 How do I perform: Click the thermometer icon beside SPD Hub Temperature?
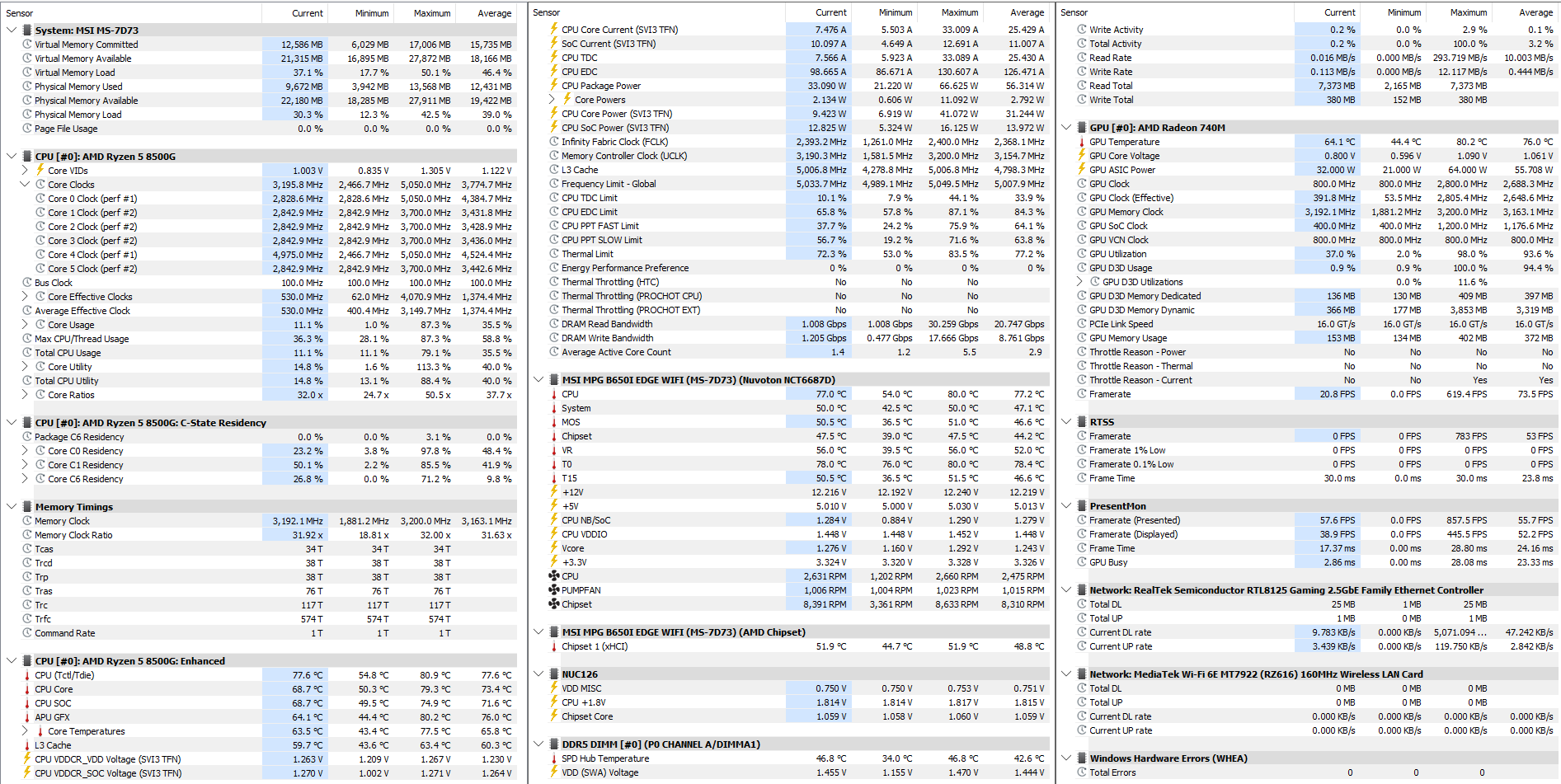[554, 758]
